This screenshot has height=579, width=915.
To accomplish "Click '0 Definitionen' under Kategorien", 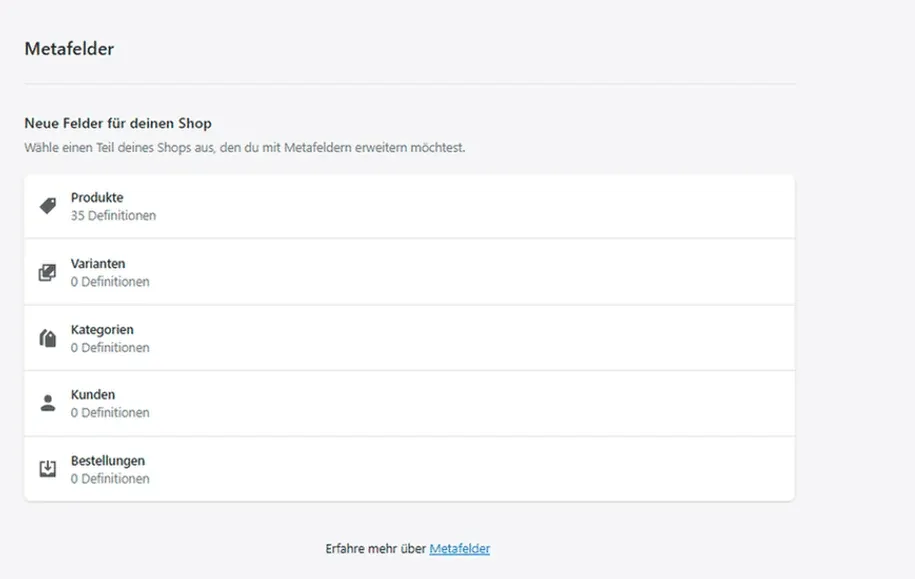I will click(110, 348).
